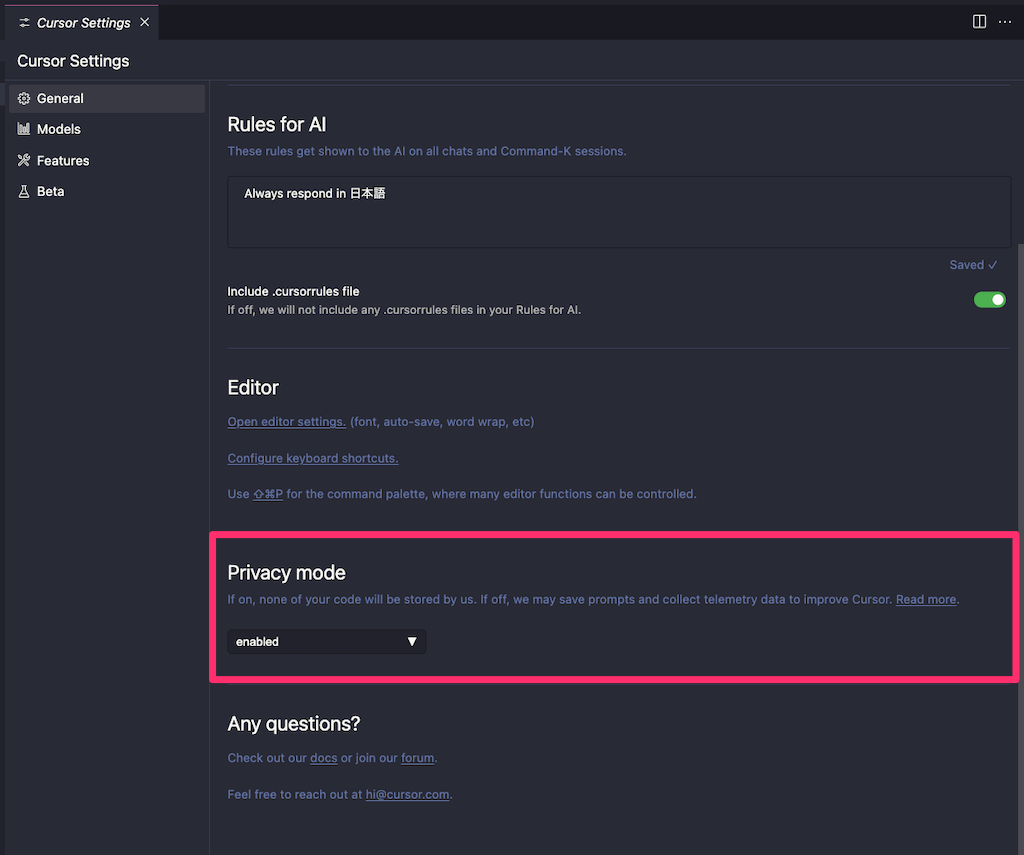
Task: Open the forum link
Action: coord(417,758)
